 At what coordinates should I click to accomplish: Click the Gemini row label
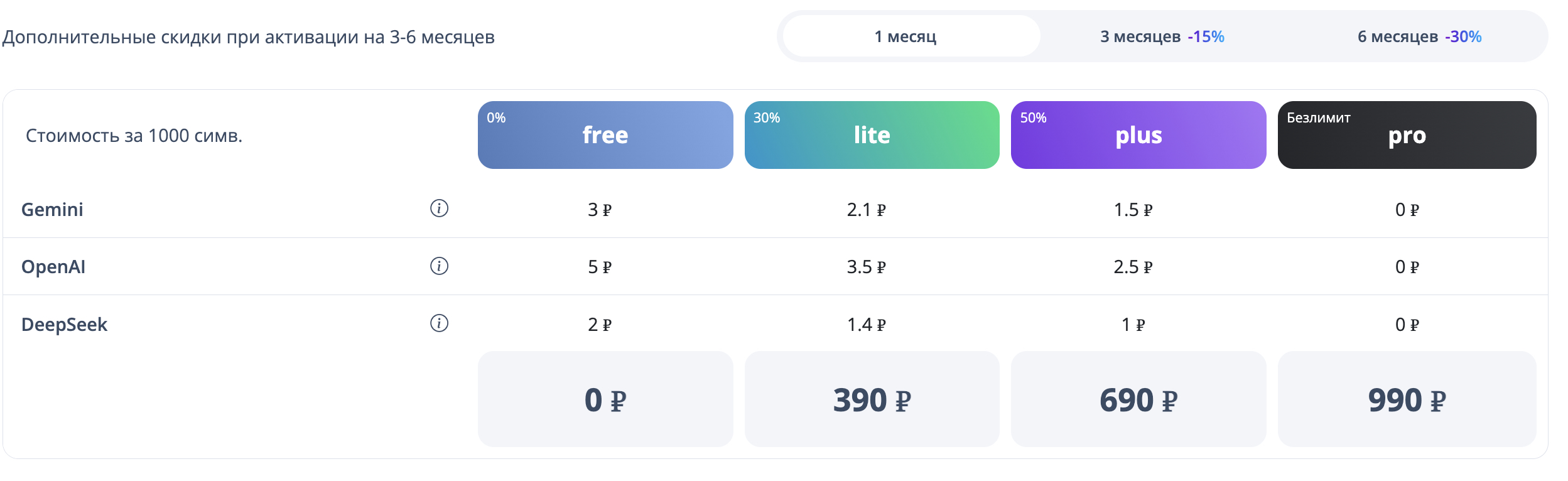click(x=52, y=210)
